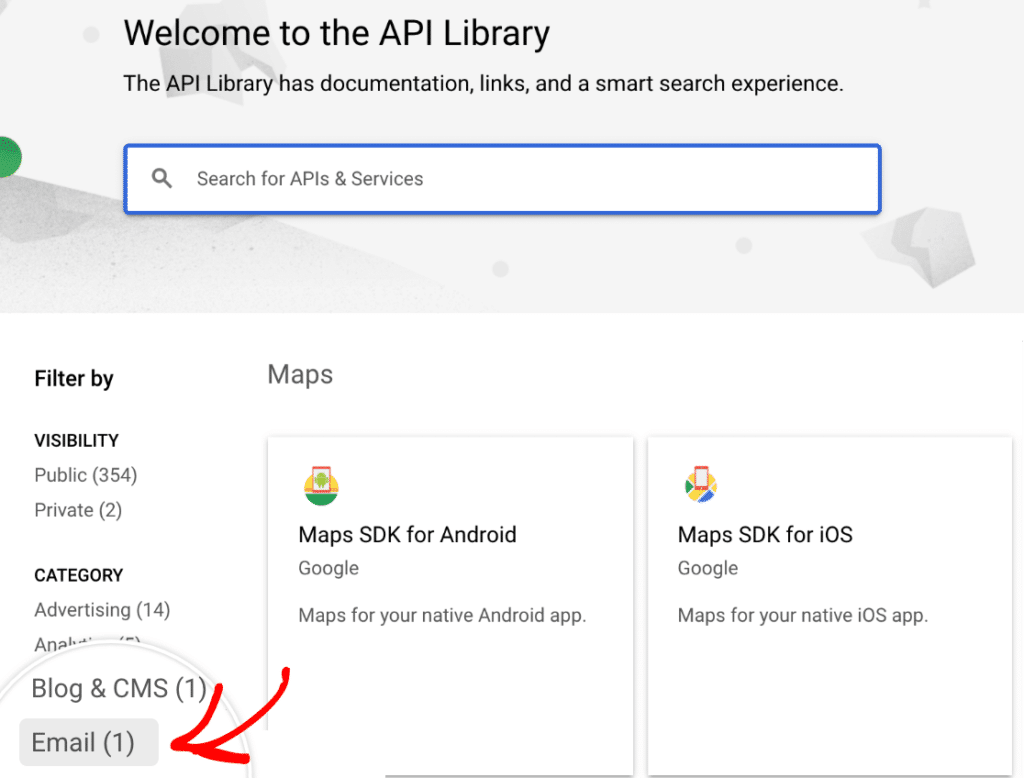This screenshot has height=778, width=1024.
Task: Click the Filter by heading
Action: [74, 379]
